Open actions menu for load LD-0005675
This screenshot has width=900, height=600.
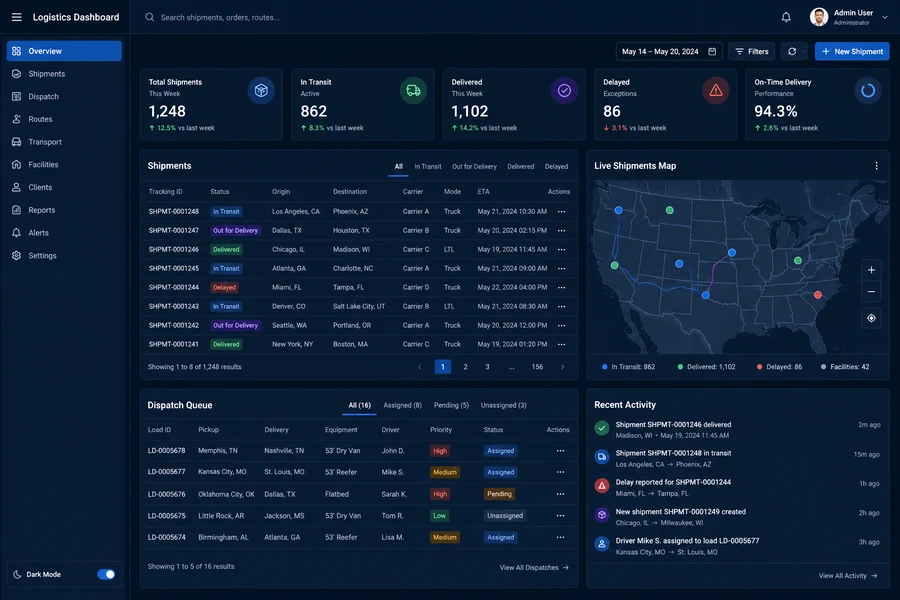[x=560, y=516]
